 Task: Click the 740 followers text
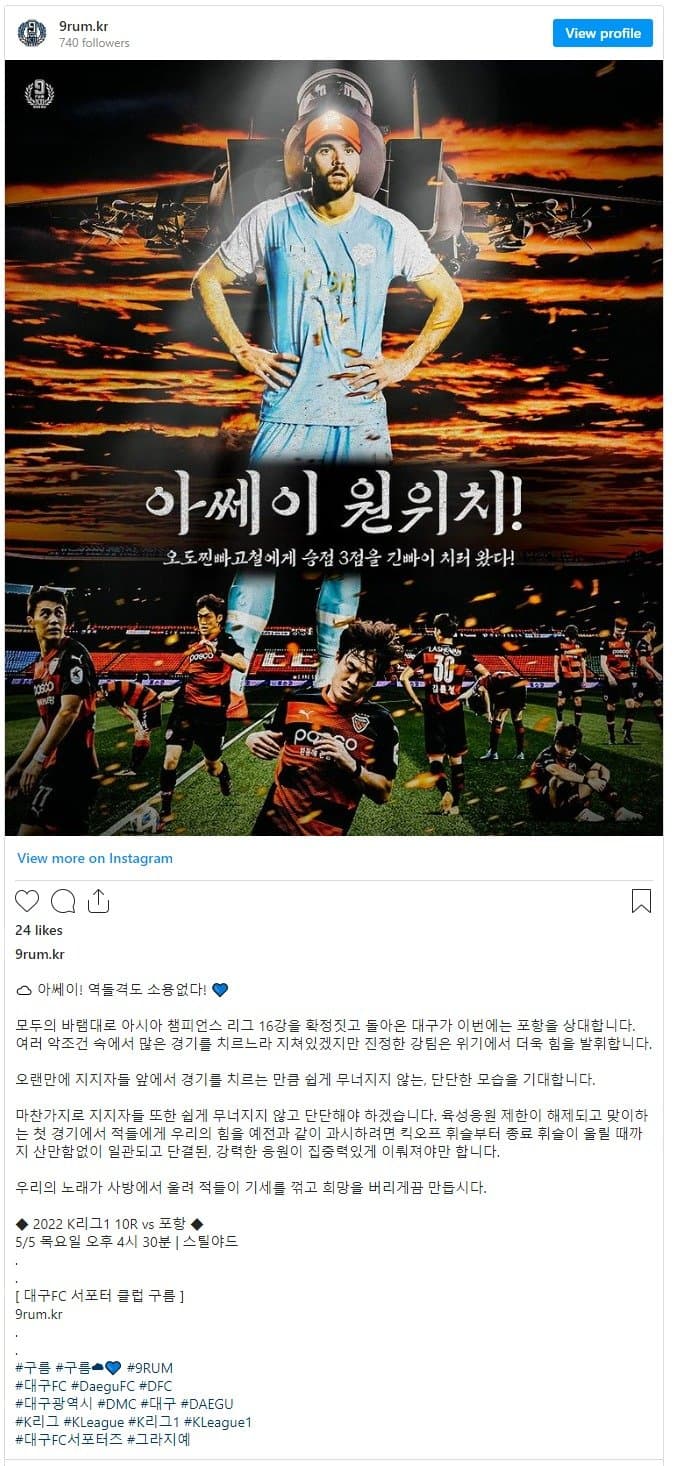click(x=94, y=43)
